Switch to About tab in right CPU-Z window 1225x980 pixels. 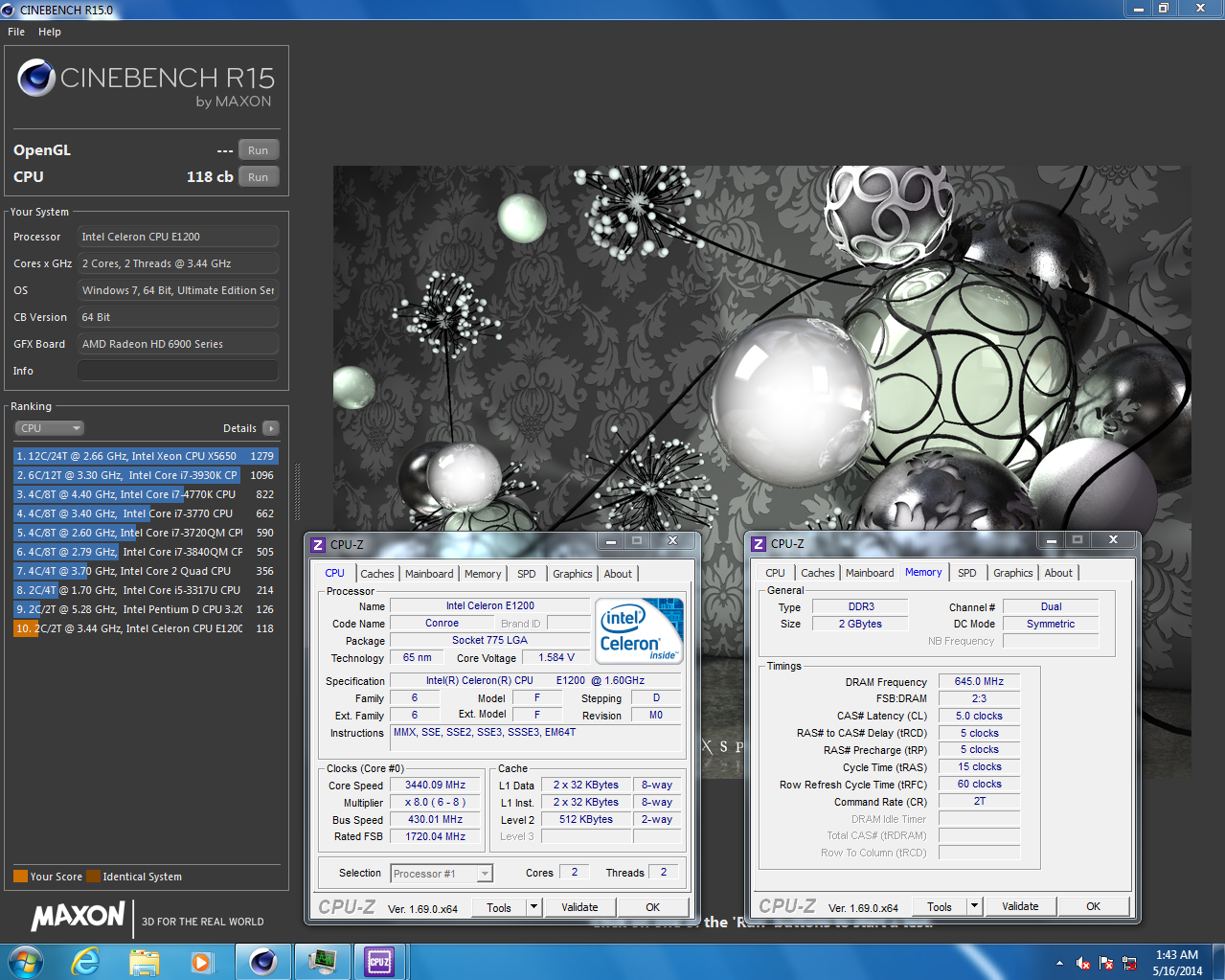coord(1058,573)
